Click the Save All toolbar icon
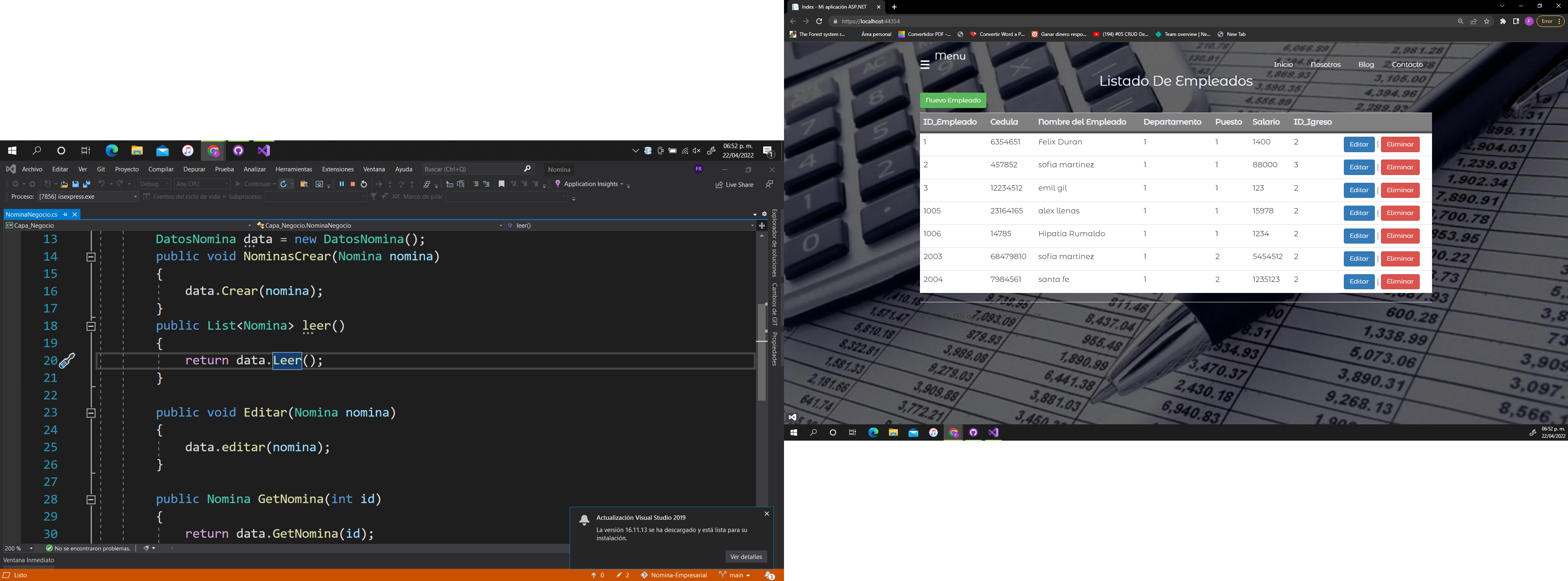The image size is (1568, 581). pyautogui.click(x=87, y=184)
